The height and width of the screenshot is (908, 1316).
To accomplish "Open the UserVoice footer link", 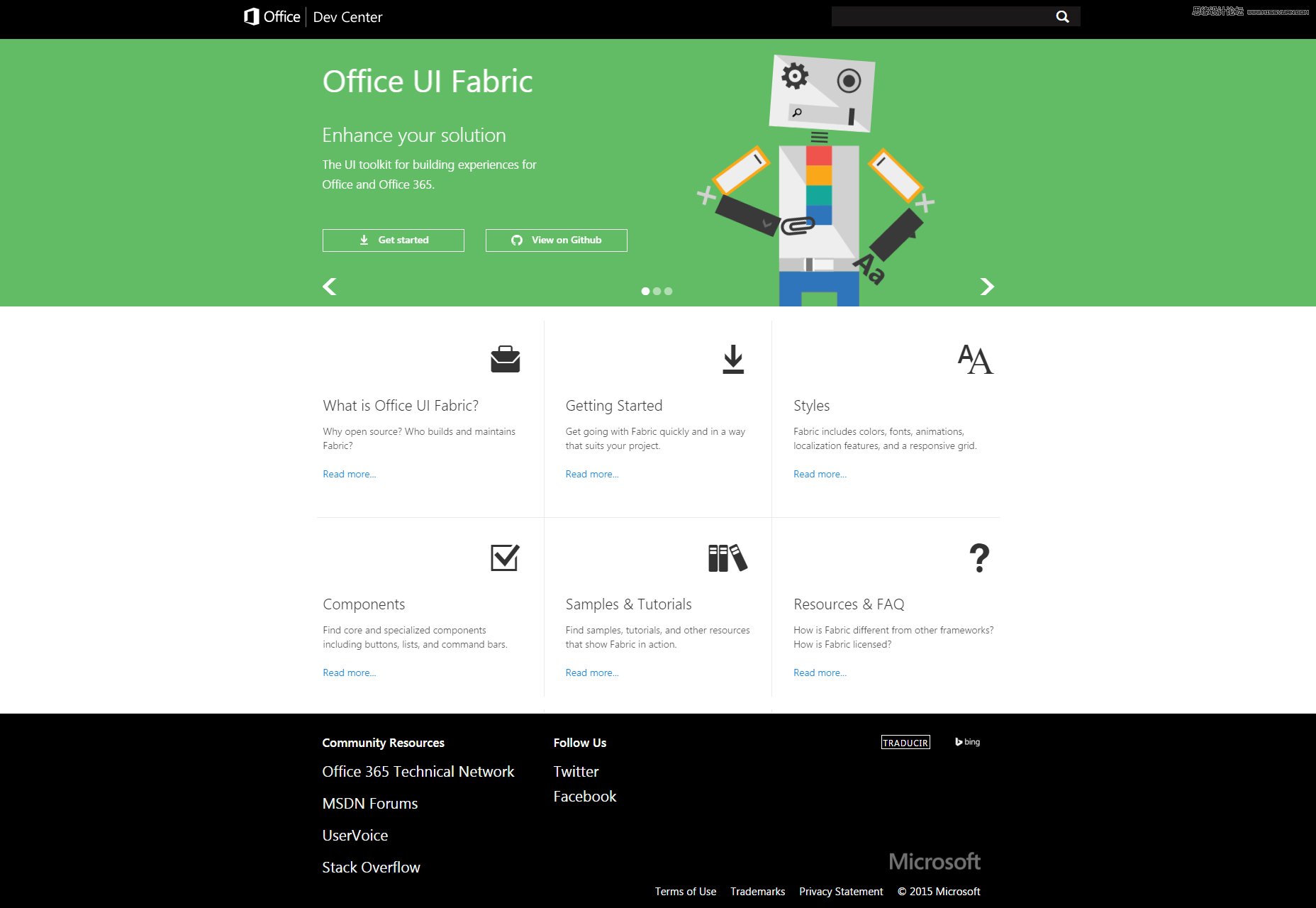I will [355, 836].
